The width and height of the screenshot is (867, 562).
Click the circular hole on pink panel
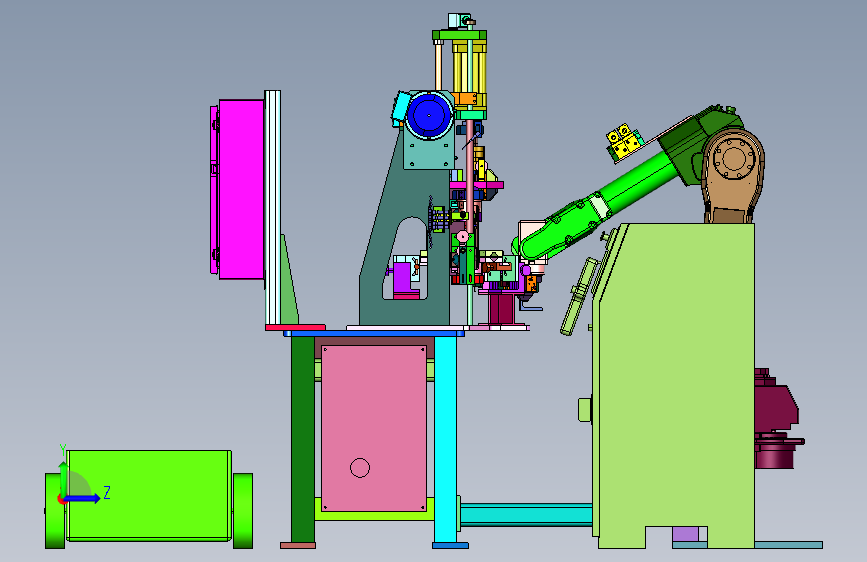click(x=360, y=468)
